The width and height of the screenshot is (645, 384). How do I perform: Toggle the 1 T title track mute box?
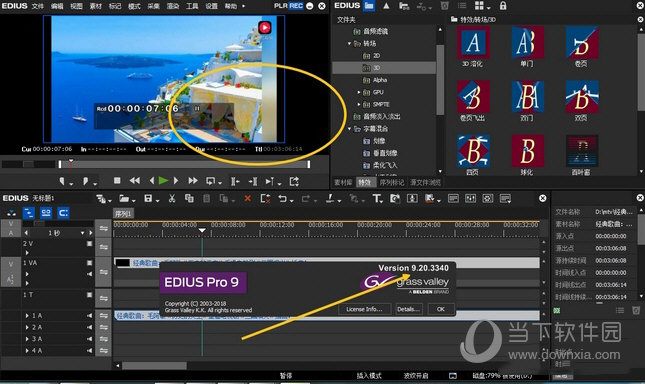(x=90, y=295)
